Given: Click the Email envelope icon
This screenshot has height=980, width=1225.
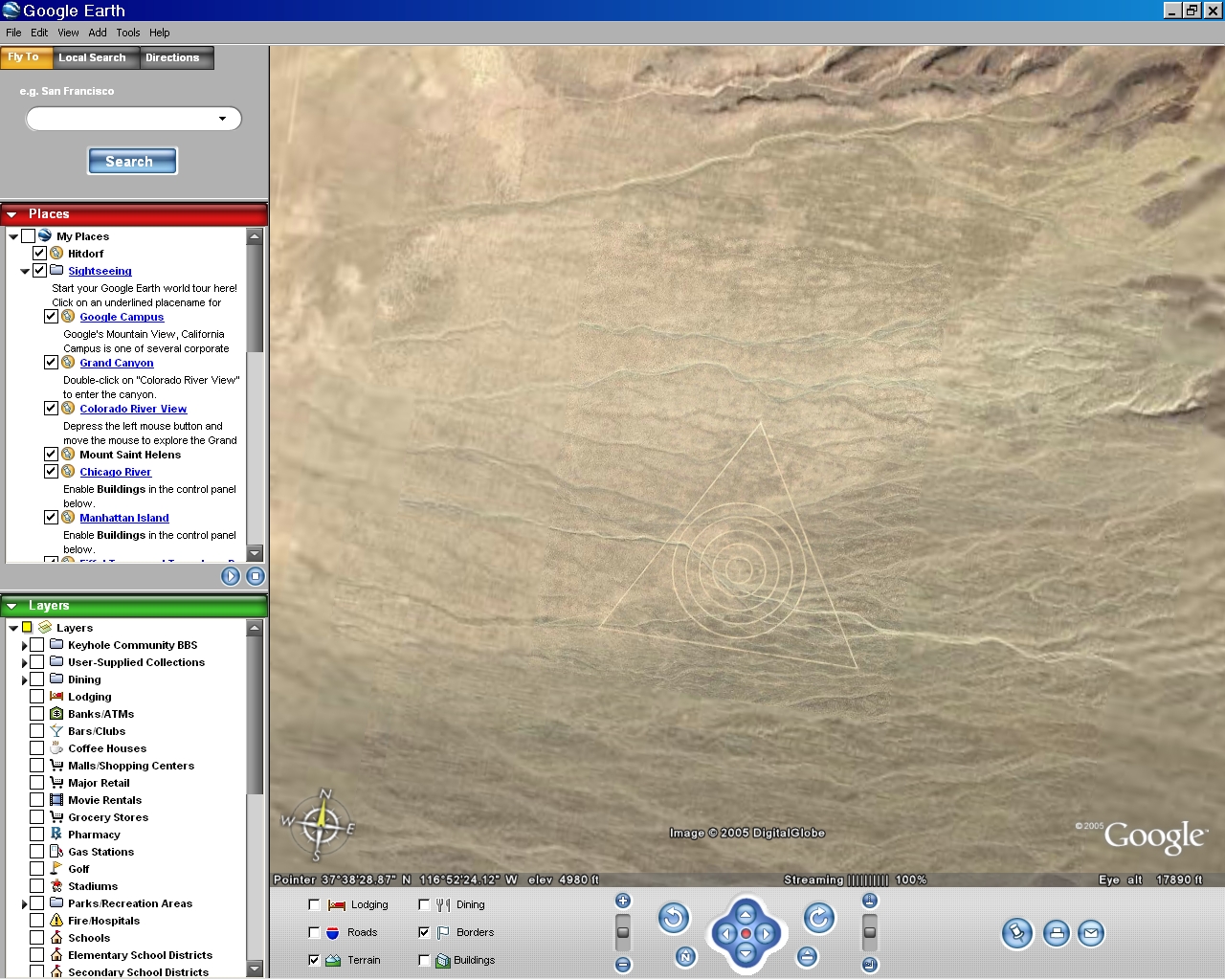Looking at the screenshot, I should 1090,933.
